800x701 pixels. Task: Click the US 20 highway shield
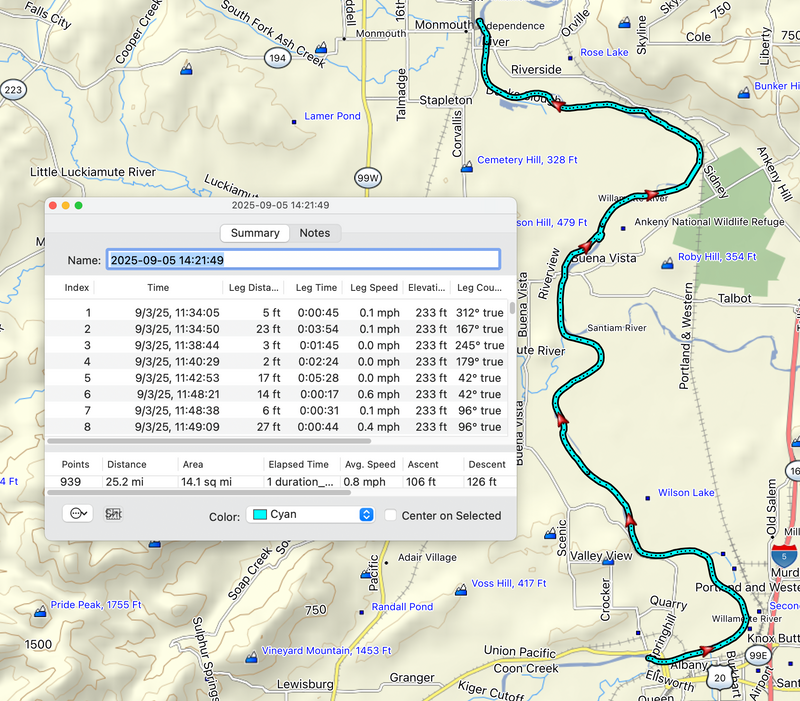(x=719, y=678)
